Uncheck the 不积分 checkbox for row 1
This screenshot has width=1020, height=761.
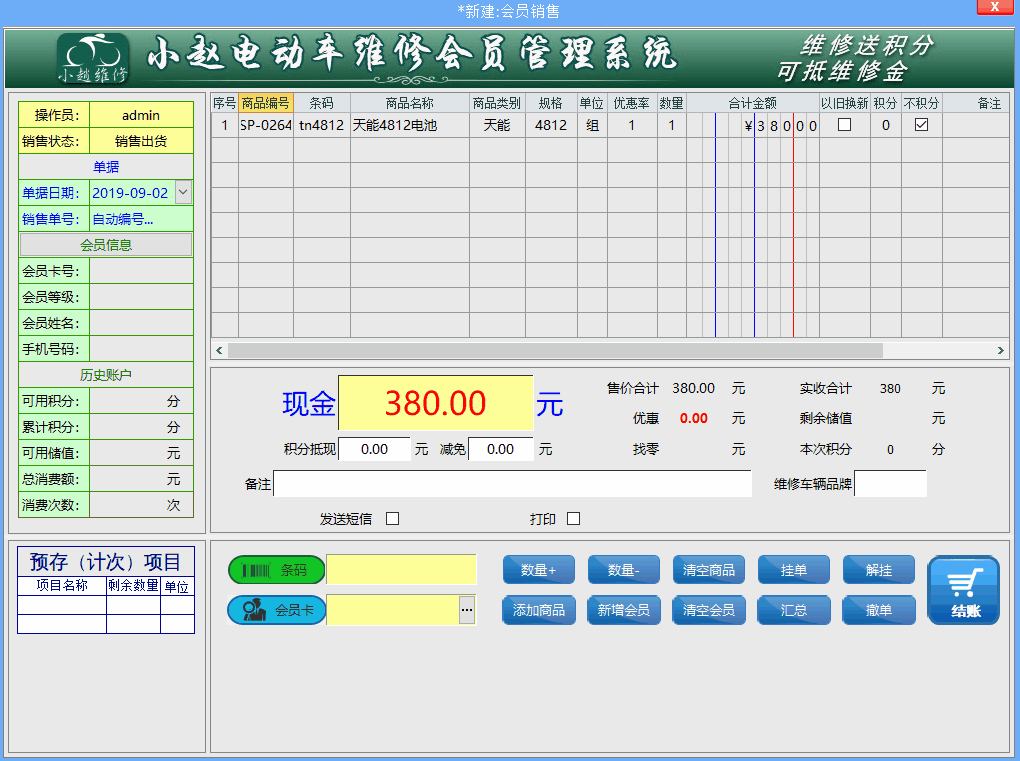[921, 124]
